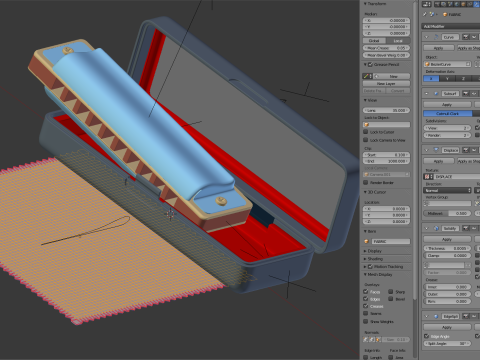Click the FABRIC object cube icon in breadcrumb
The image size is (480, 360).
point(445,14)
